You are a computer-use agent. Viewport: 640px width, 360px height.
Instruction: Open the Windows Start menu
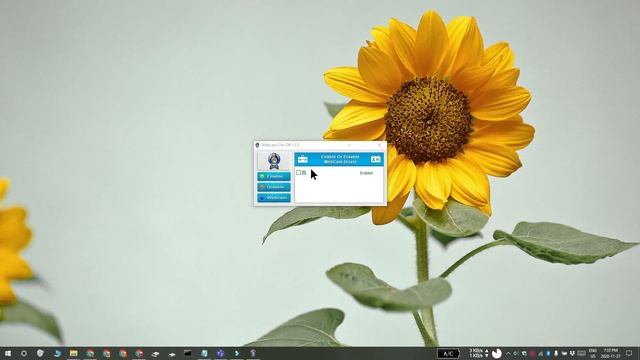(7, 353)
